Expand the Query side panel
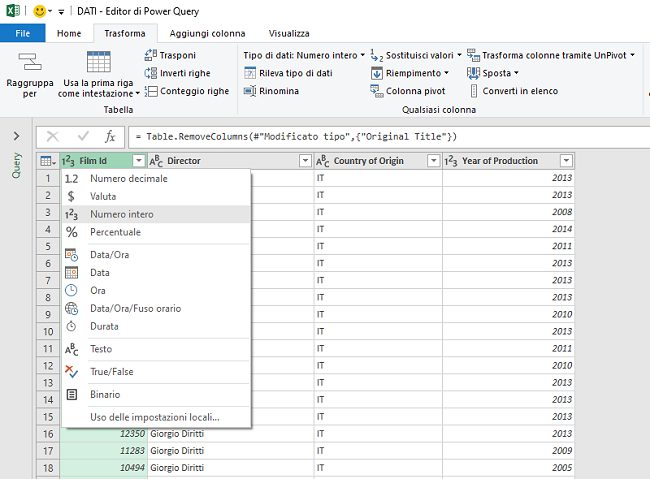 (x=16, y=136)
